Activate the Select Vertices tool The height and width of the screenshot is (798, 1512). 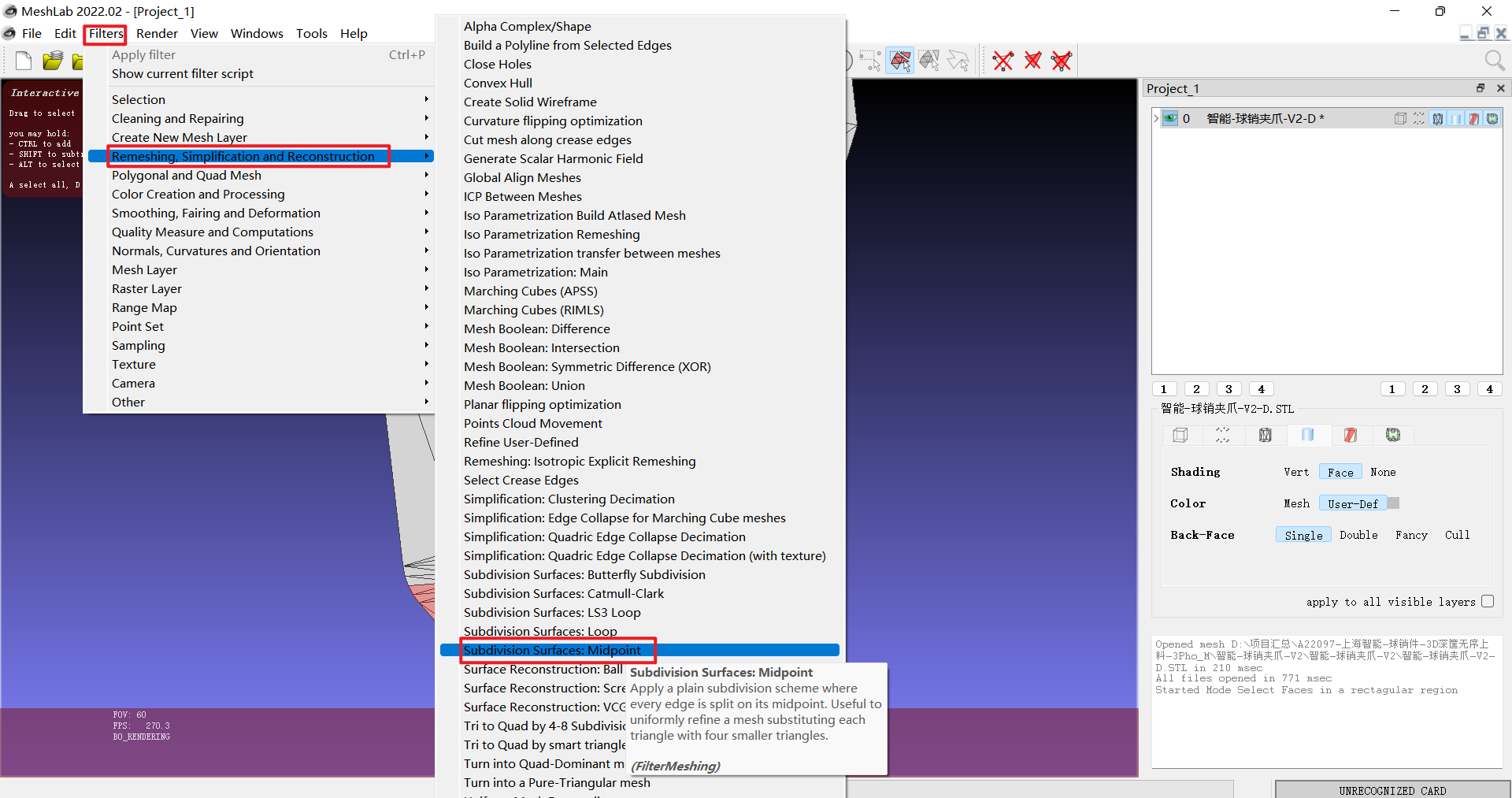[870, 61]
